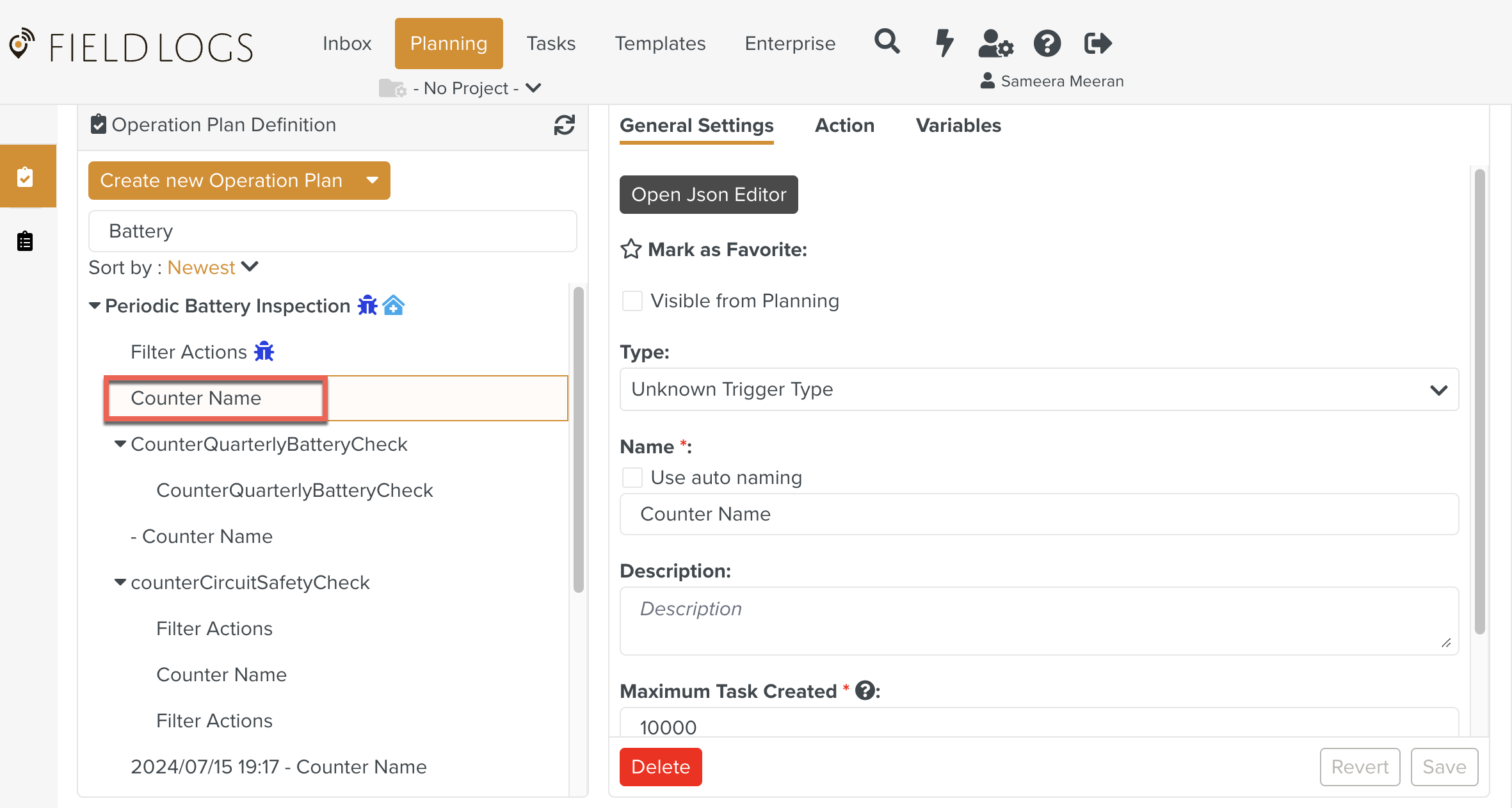Click the Description text area
1512x808 pixels.
pyautogui.click(x=1038, y=620)
